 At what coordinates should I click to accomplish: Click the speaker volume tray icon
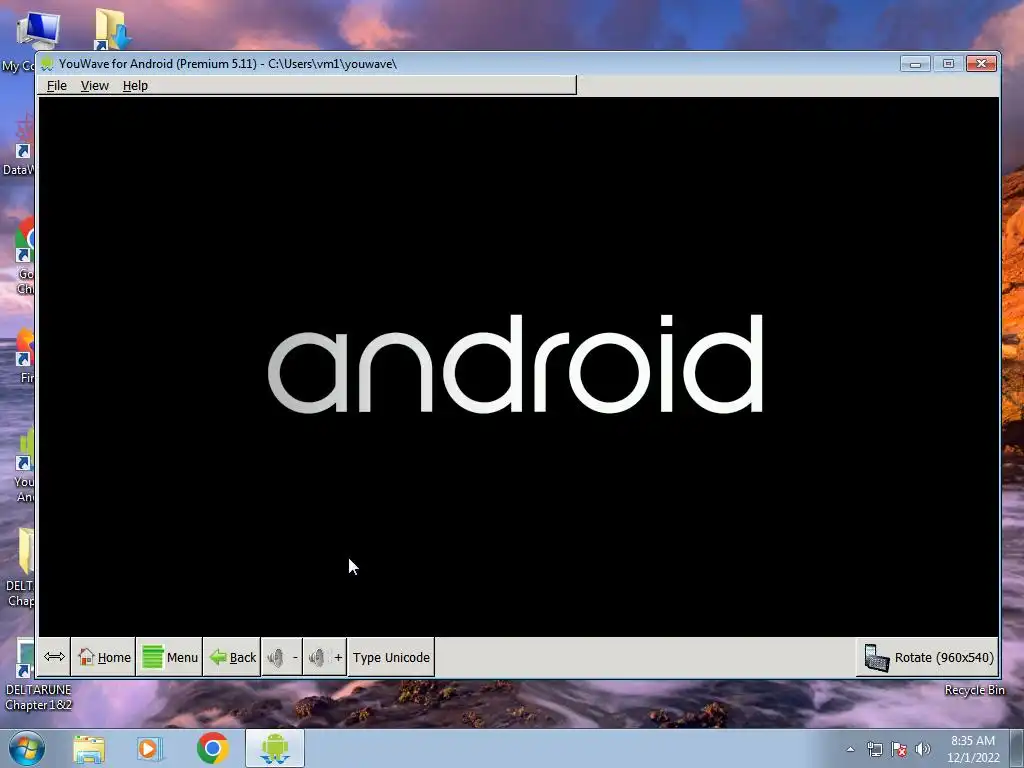[923, 749]
